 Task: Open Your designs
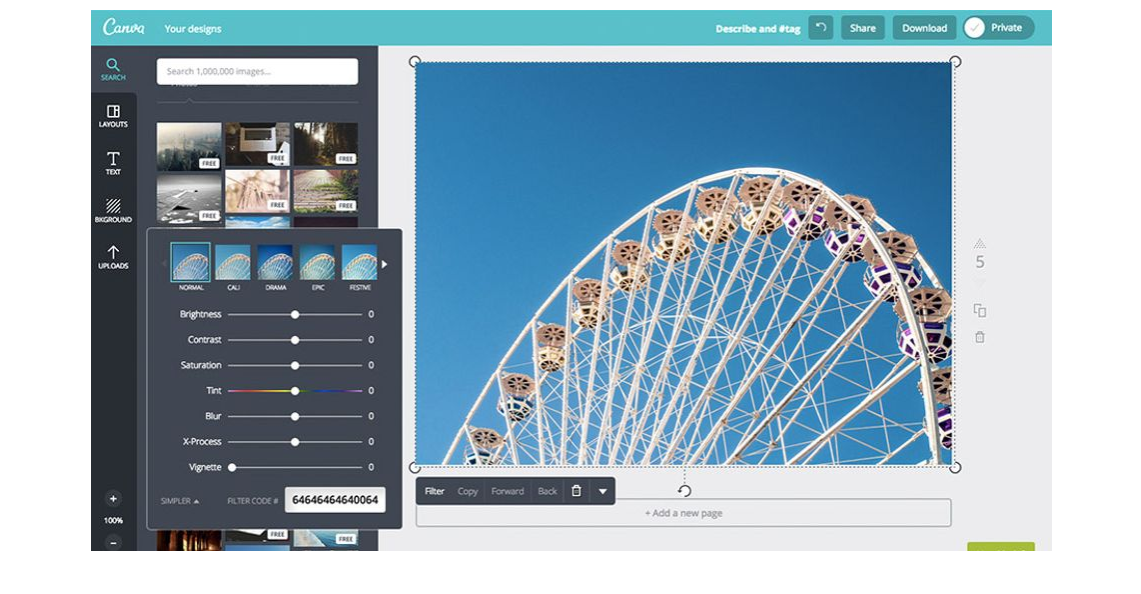point(193,28)
